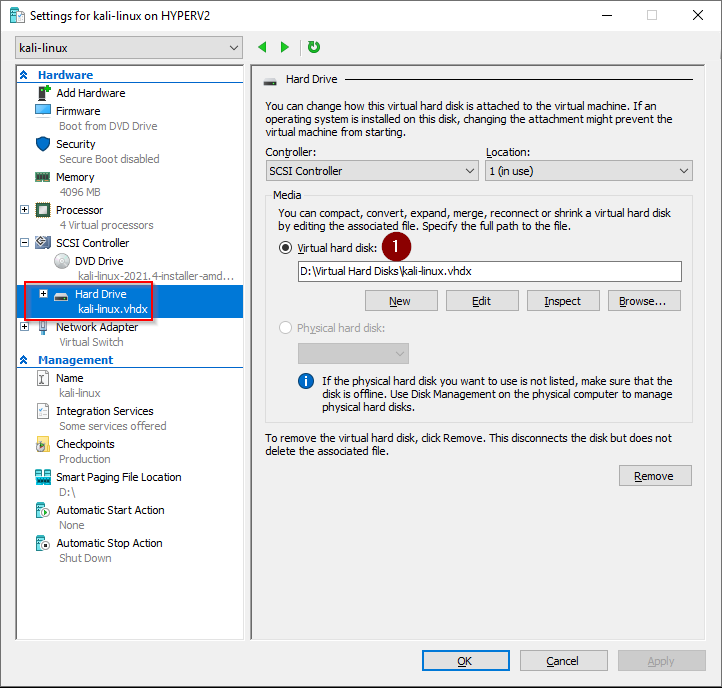The width and height of the screenshot is (722, 688).
Task: Click the Remove button
Action: (x=654, y=476)
